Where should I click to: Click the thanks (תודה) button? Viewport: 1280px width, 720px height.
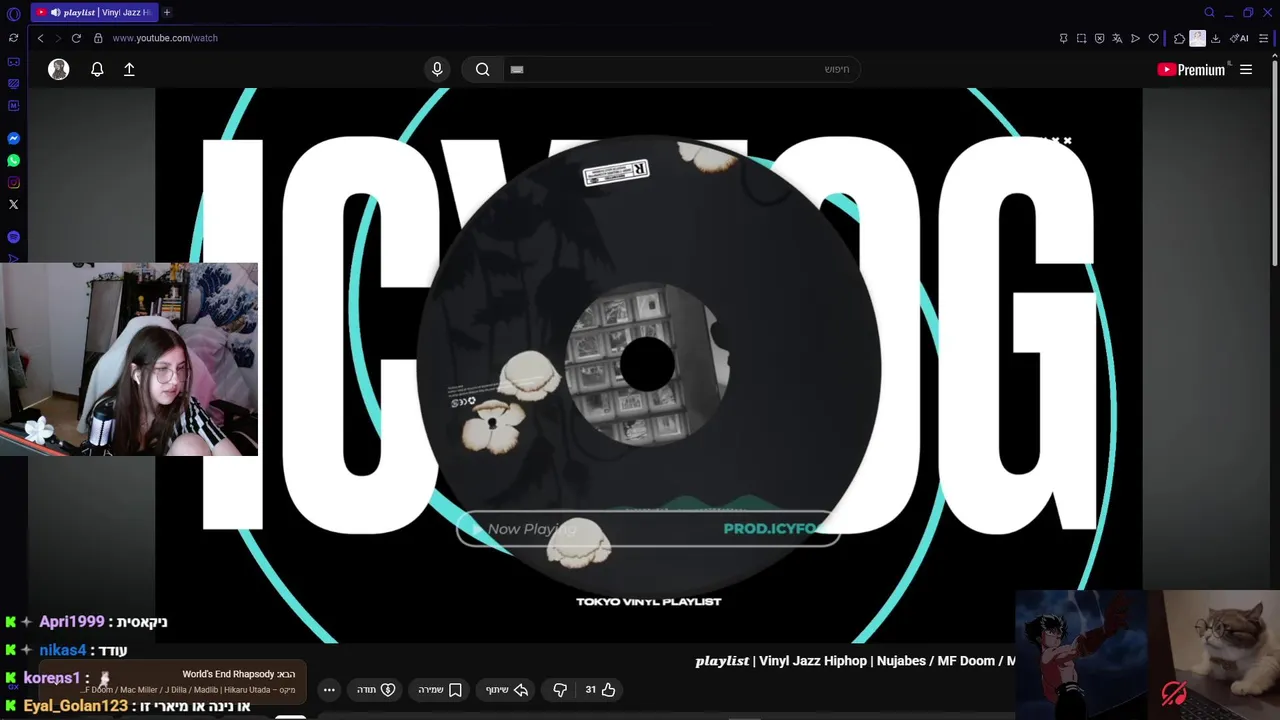click(377, 689)
